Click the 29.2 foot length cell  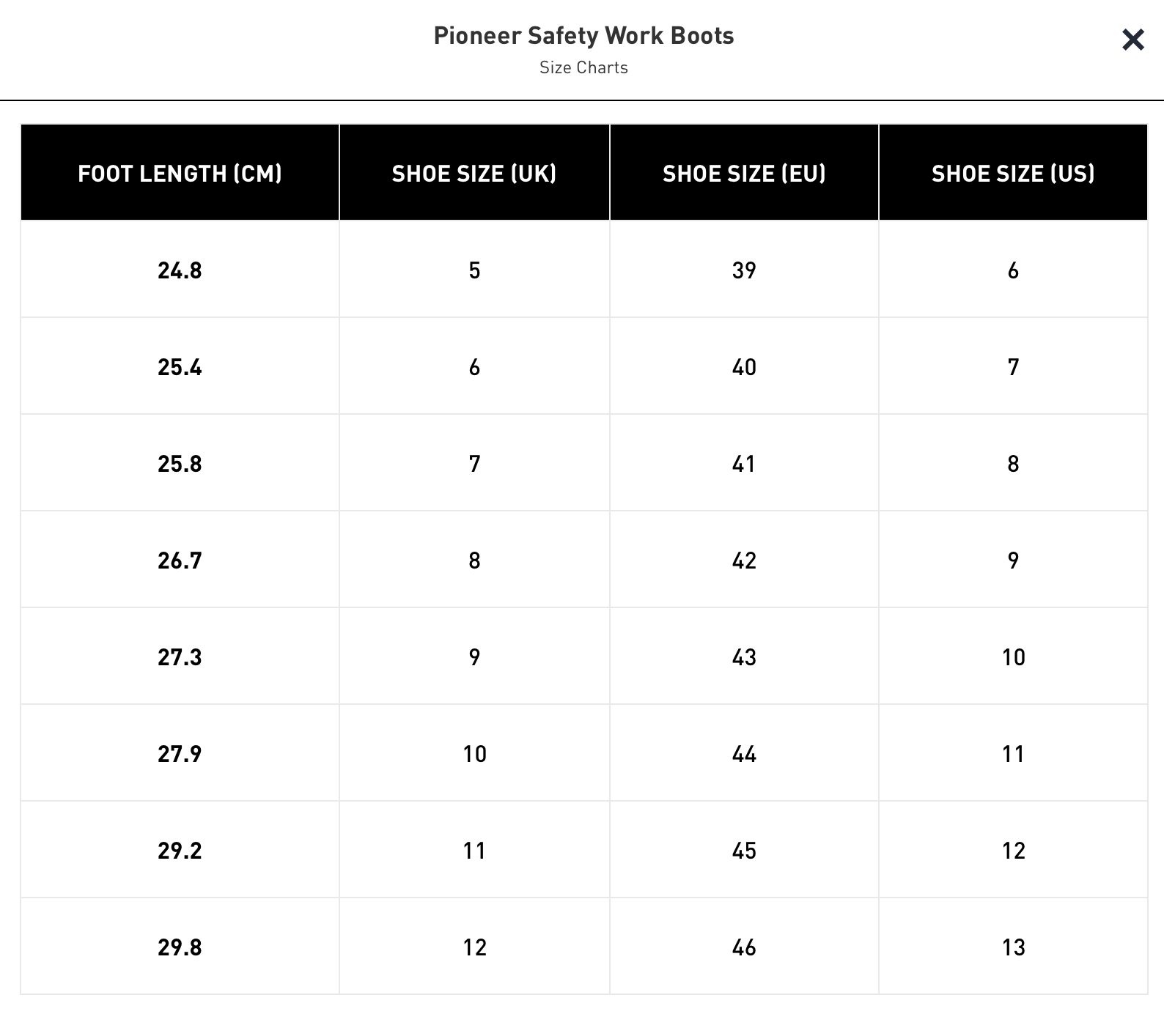(180, 851)
